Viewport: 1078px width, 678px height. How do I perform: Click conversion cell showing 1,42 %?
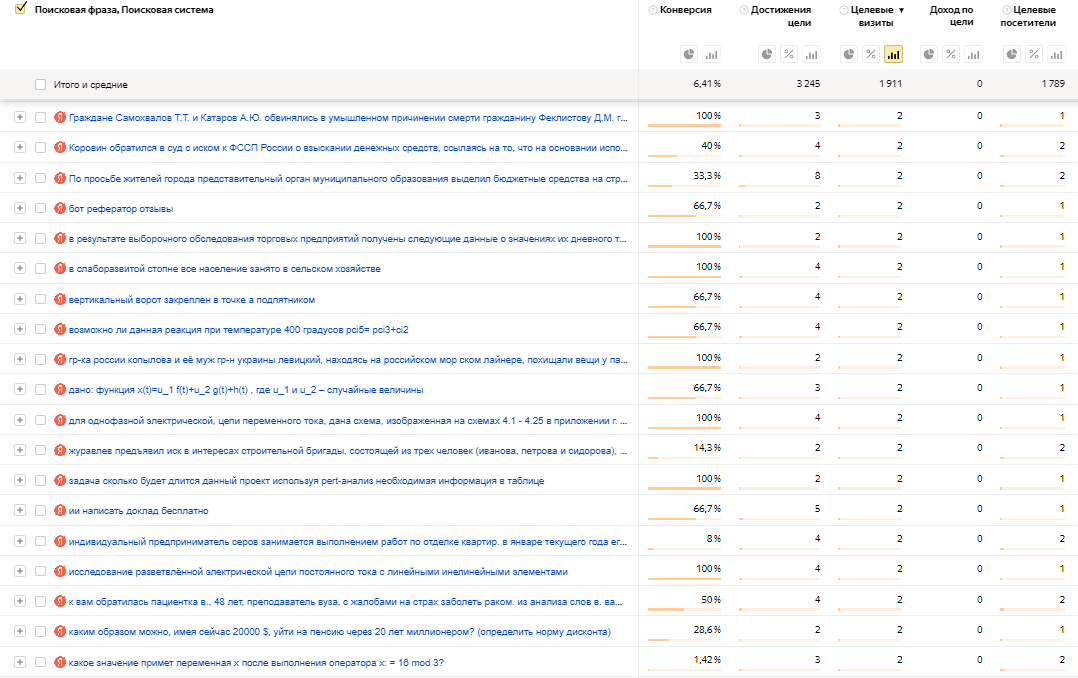pyautogui.click(x=707, y=659)
